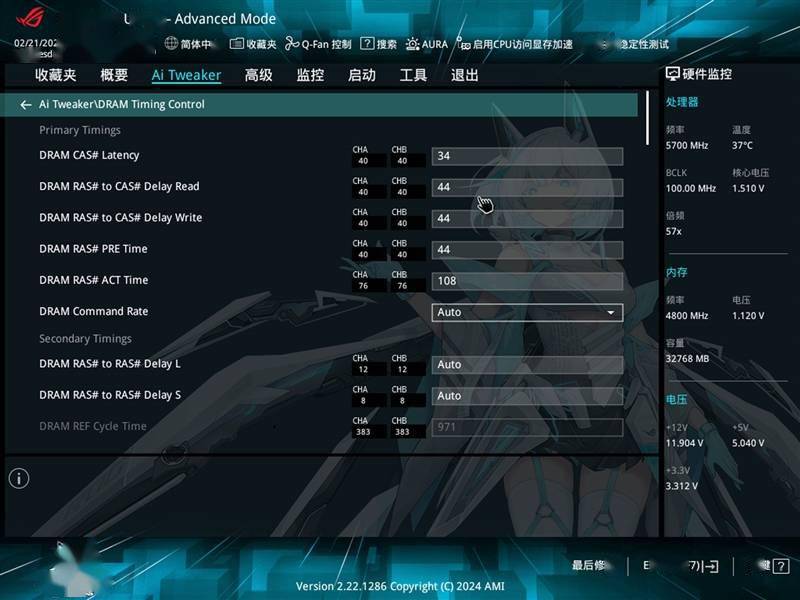This screenshot has width=800, height=600.
Task: Click the 启用CPU访问显存加速 icon
Action: pos(463,44)
